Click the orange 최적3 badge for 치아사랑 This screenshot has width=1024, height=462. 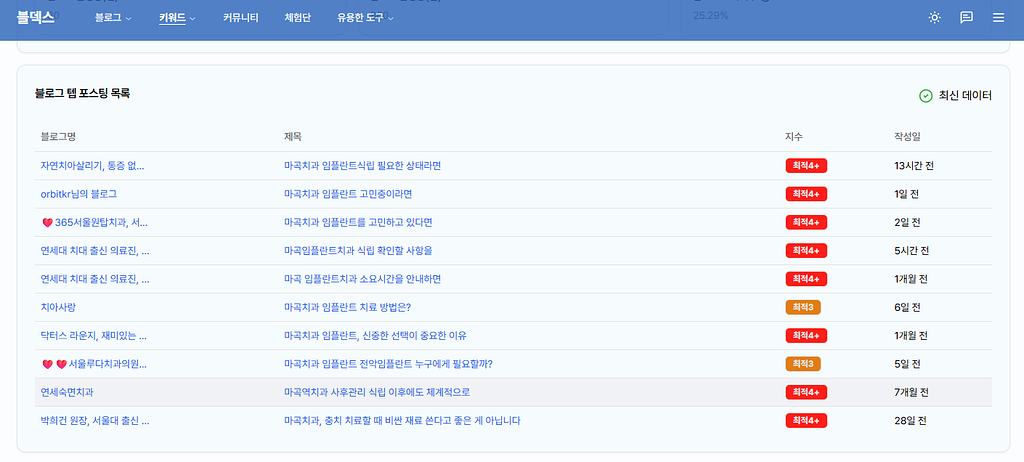803,307
